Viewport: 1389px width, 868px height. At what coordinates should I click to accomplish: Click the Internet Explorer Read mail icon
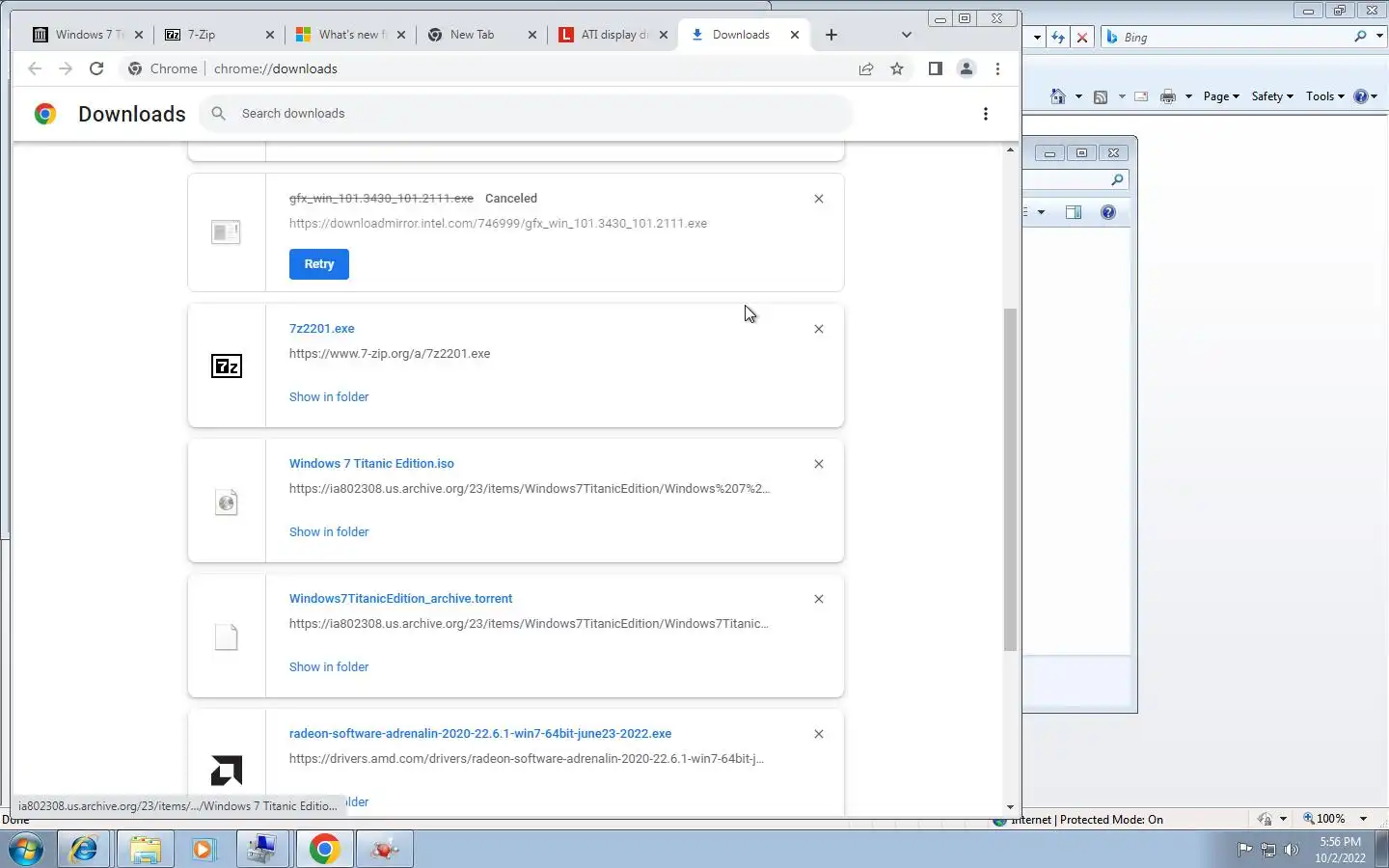[x=1141, y=96]
